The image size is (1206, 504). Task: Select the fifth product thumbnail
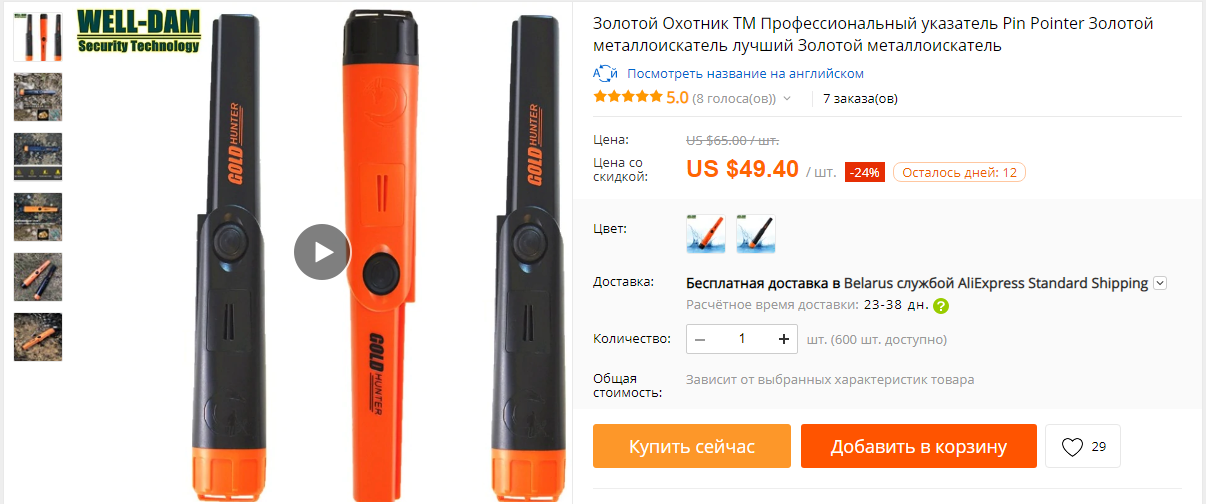tap(38, 277)
